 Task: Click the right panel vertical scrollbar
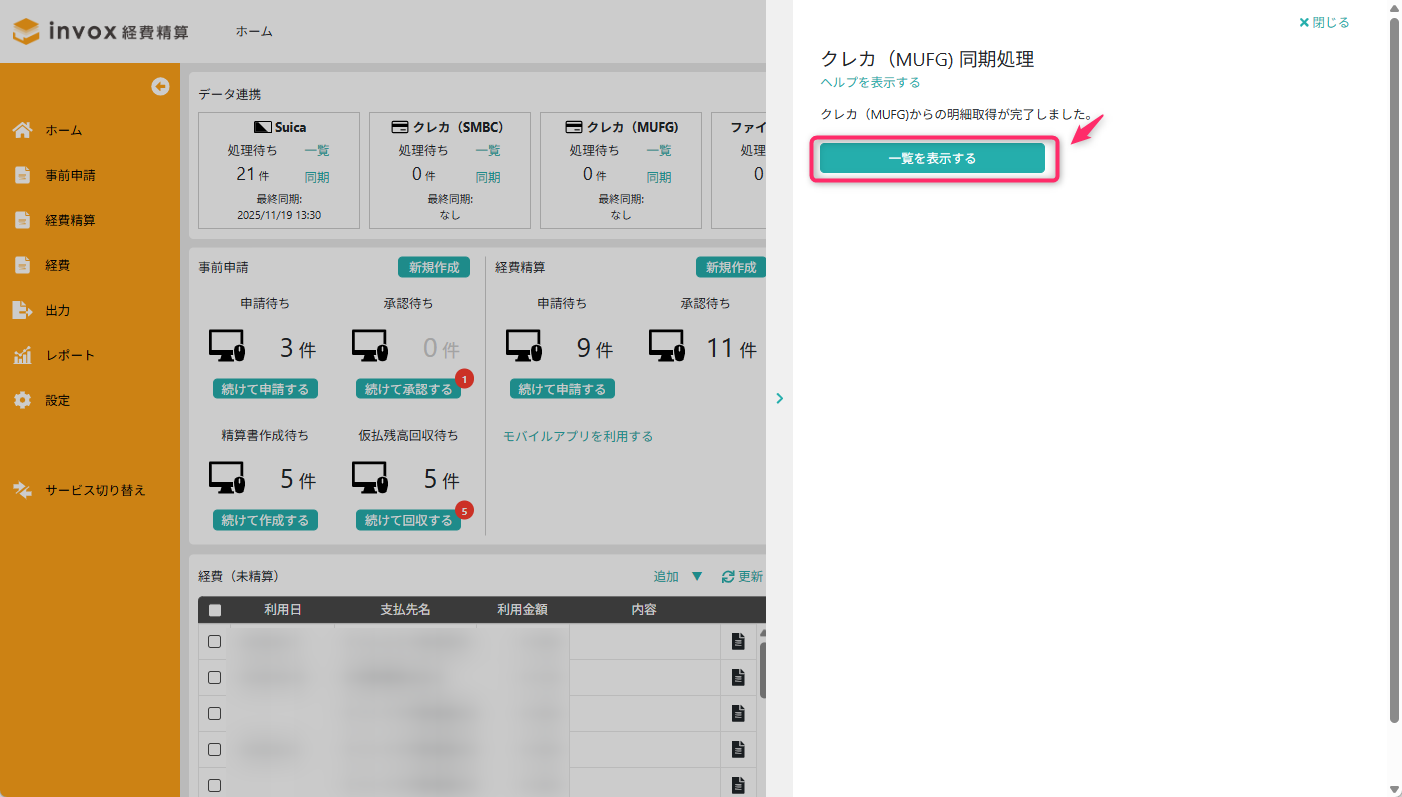(x=1394, y=370)
